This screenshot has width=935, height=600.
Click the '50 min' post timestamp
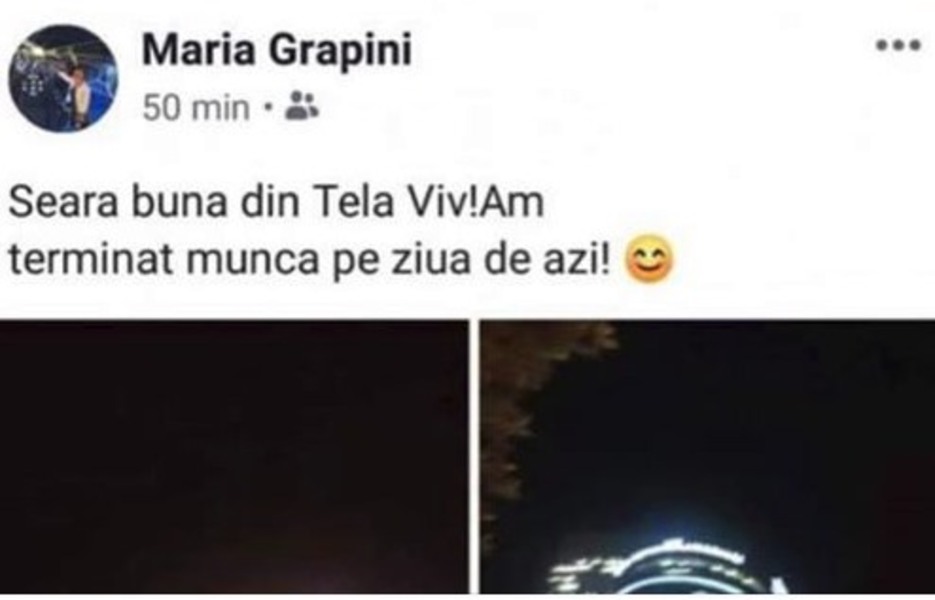[x=196, y=109]
